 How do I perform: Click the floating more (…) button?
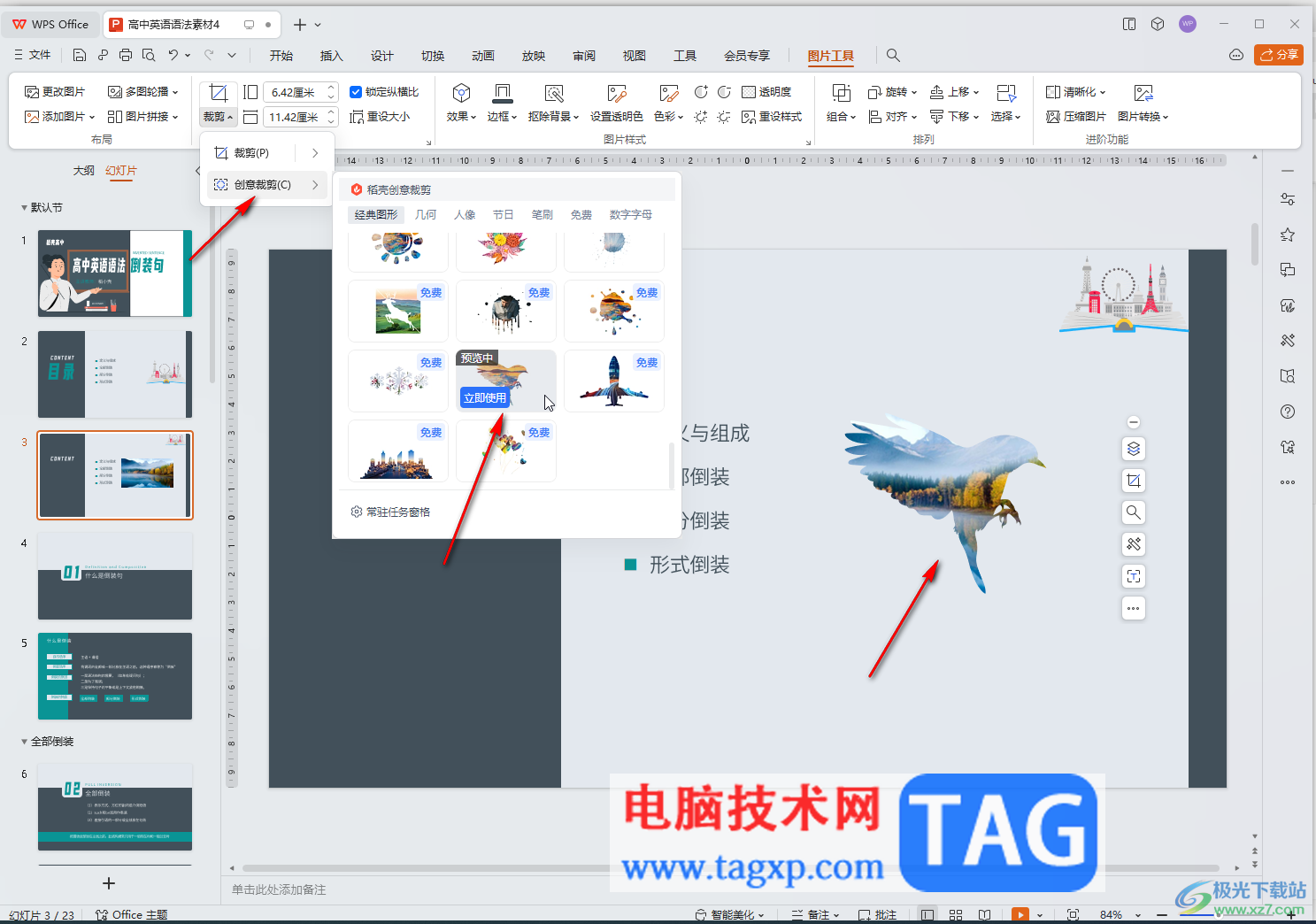(x=1134, y=608)
